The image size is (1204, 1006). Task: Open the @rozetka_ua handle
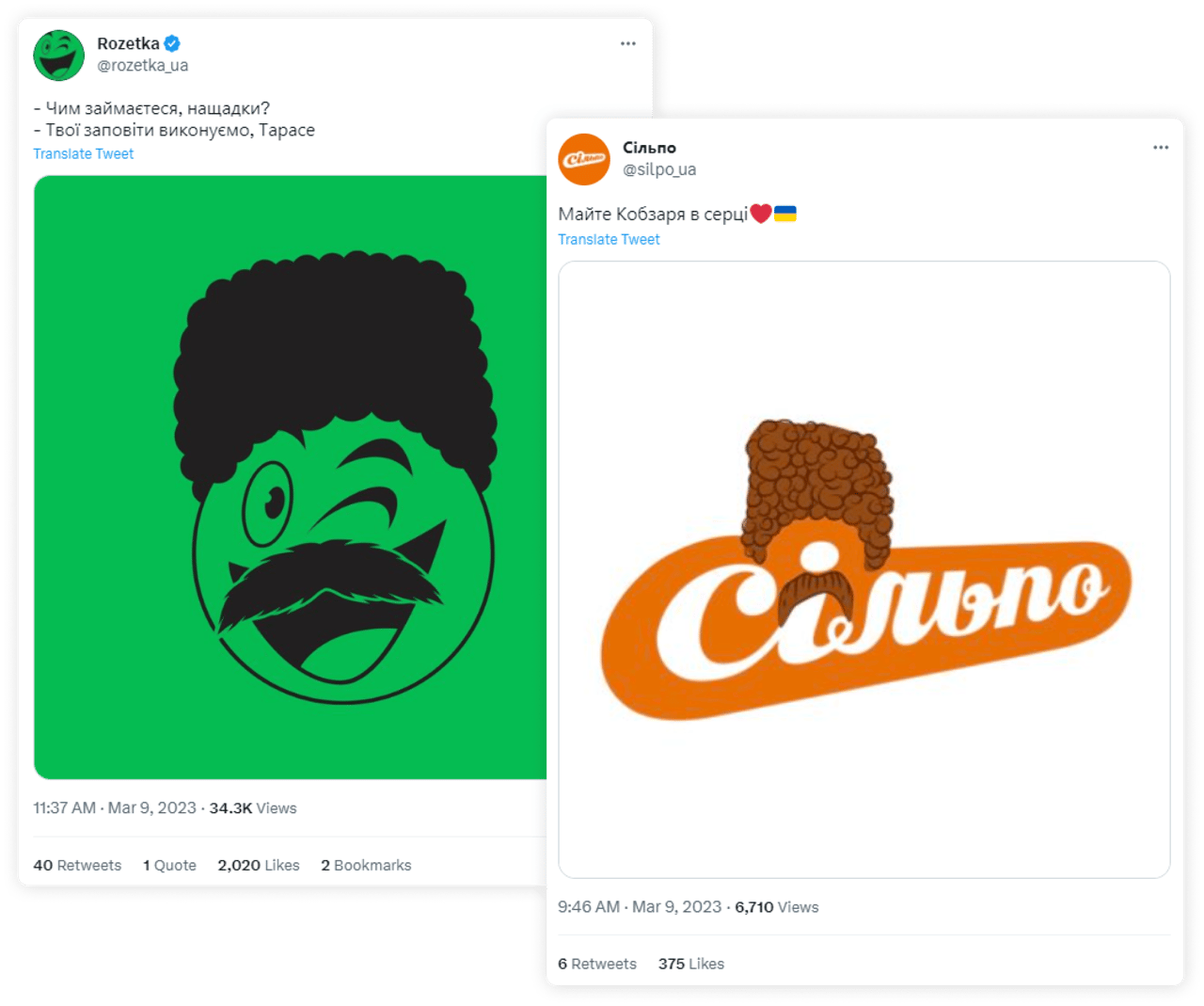pos(143,66)
